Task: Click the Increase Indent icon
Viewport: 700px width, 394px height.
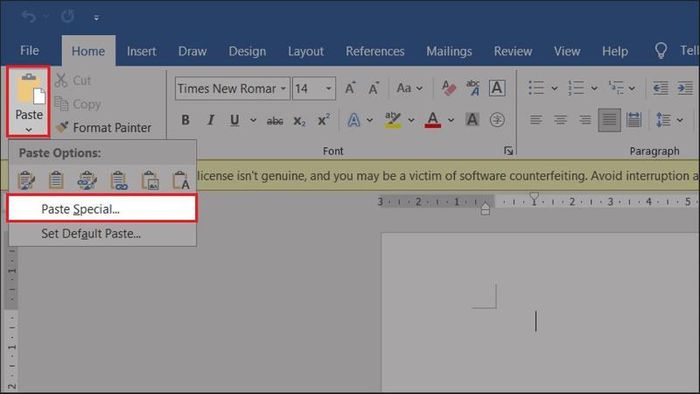Action: coord(685,88)
